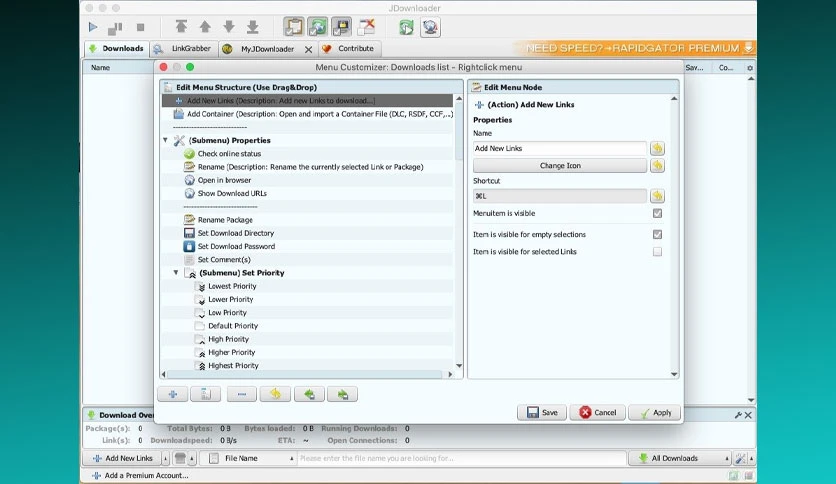Click the Cancel button

pos(597,413)
